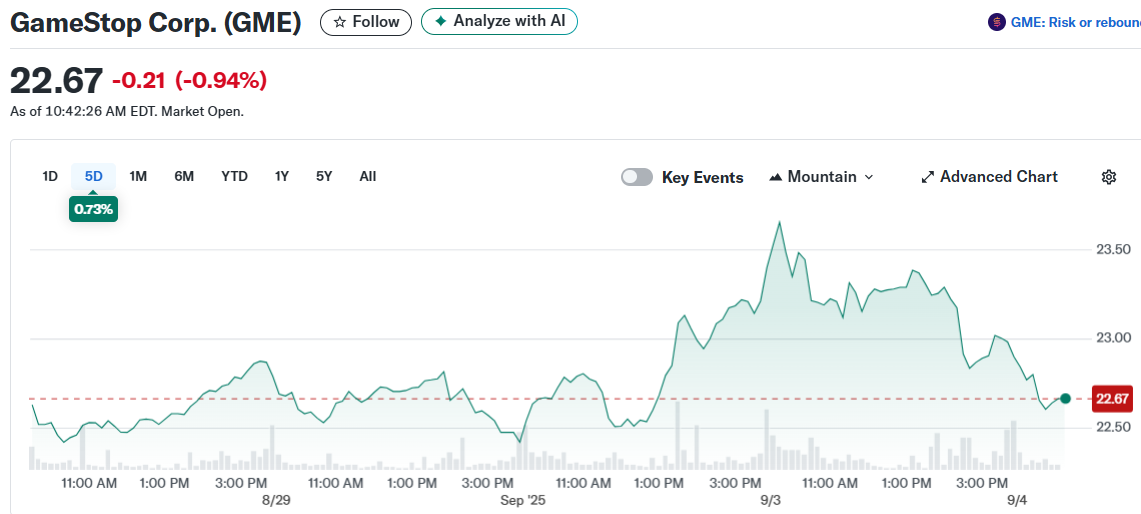The width and height of the screenshot is (1141, 514).
Task: Open the Advanced Chart view
Action: [x=989, y=177]
